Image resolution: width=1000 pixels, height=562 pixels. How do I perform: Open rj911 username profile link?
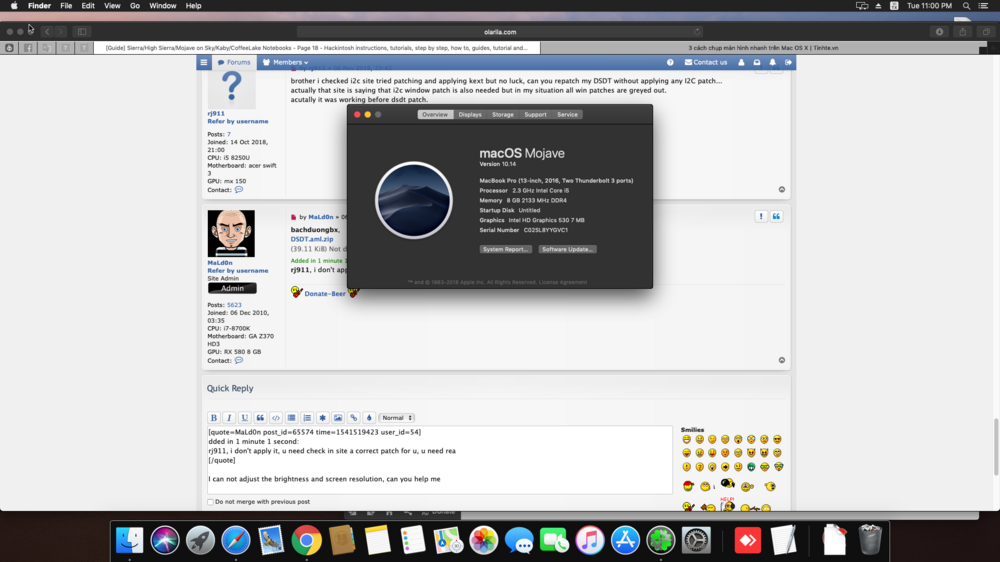[x=216, y=114]
